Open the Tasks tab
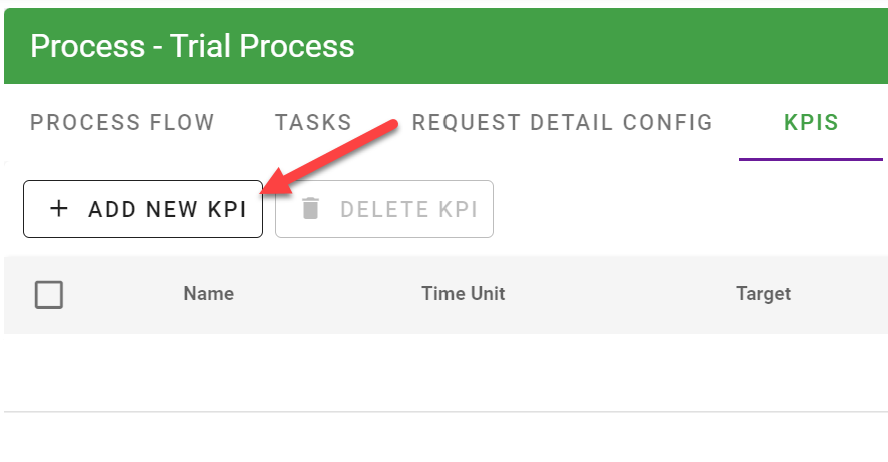Viewport: 888px width, 462px height. tap(313, 123)
